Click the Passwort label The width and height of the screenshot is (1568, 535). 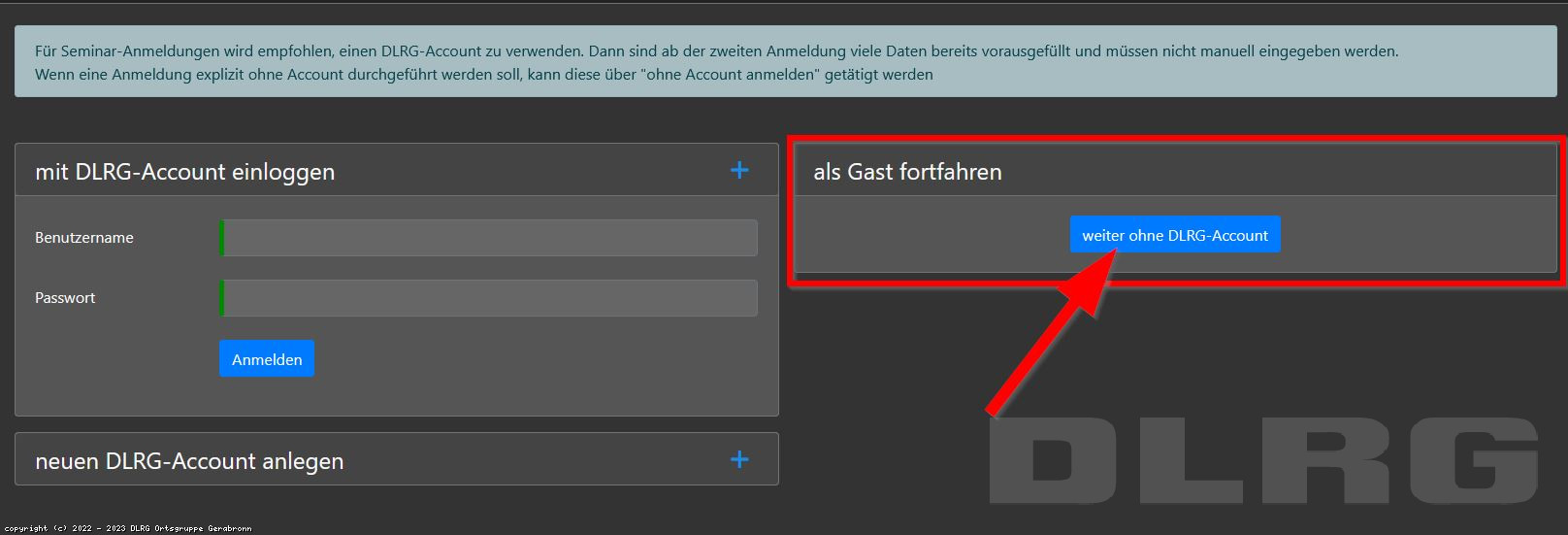(x=65, y=298)
